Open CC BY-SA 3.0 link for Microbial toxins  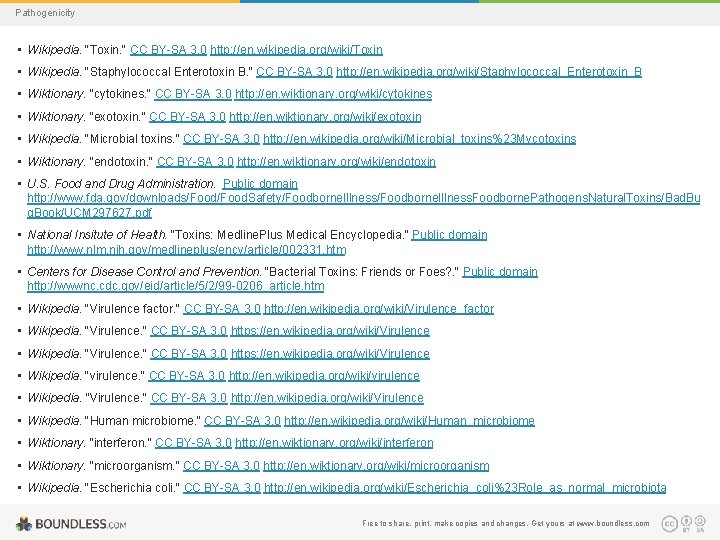click(221, 139)
